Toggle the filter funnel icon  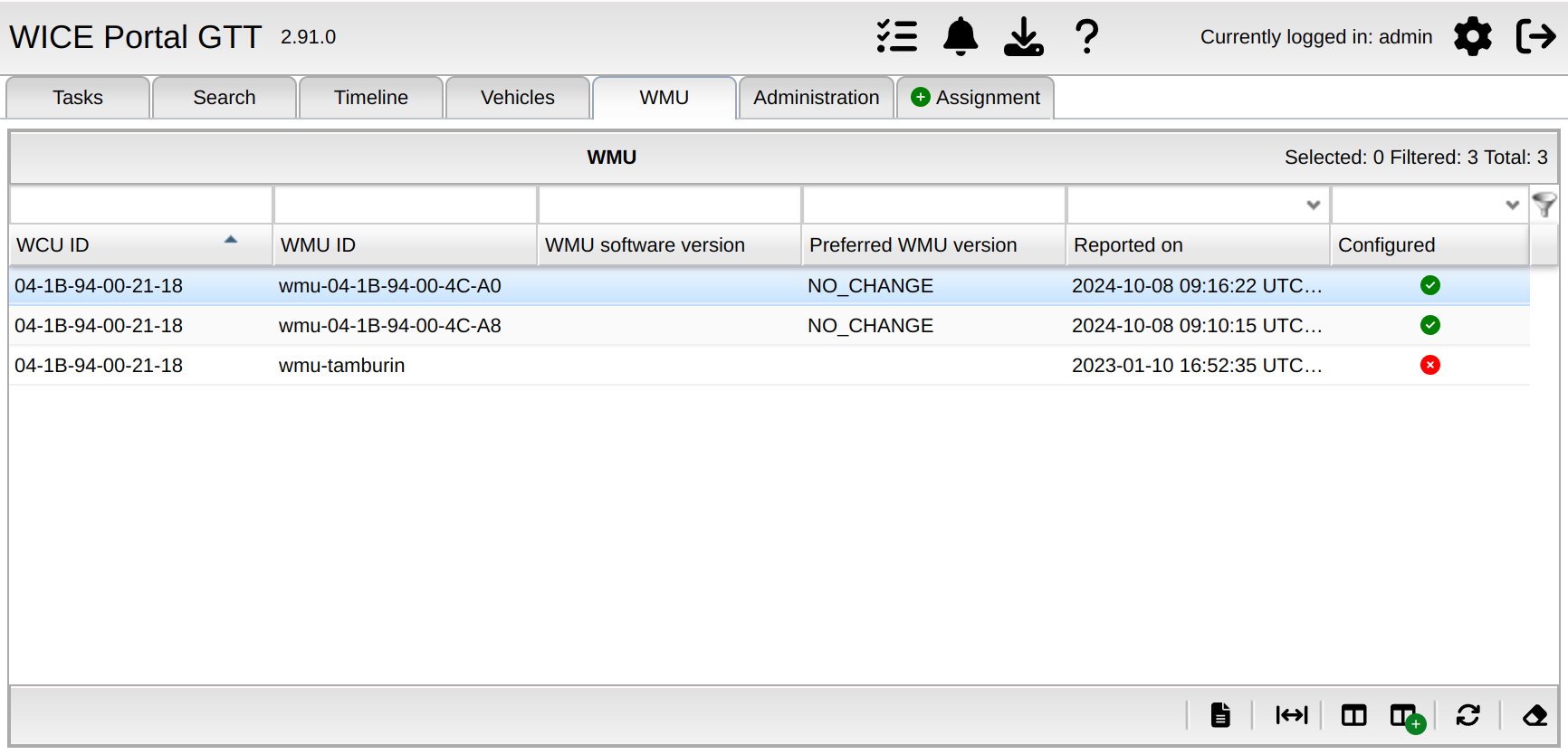[x=1544, y=205]
